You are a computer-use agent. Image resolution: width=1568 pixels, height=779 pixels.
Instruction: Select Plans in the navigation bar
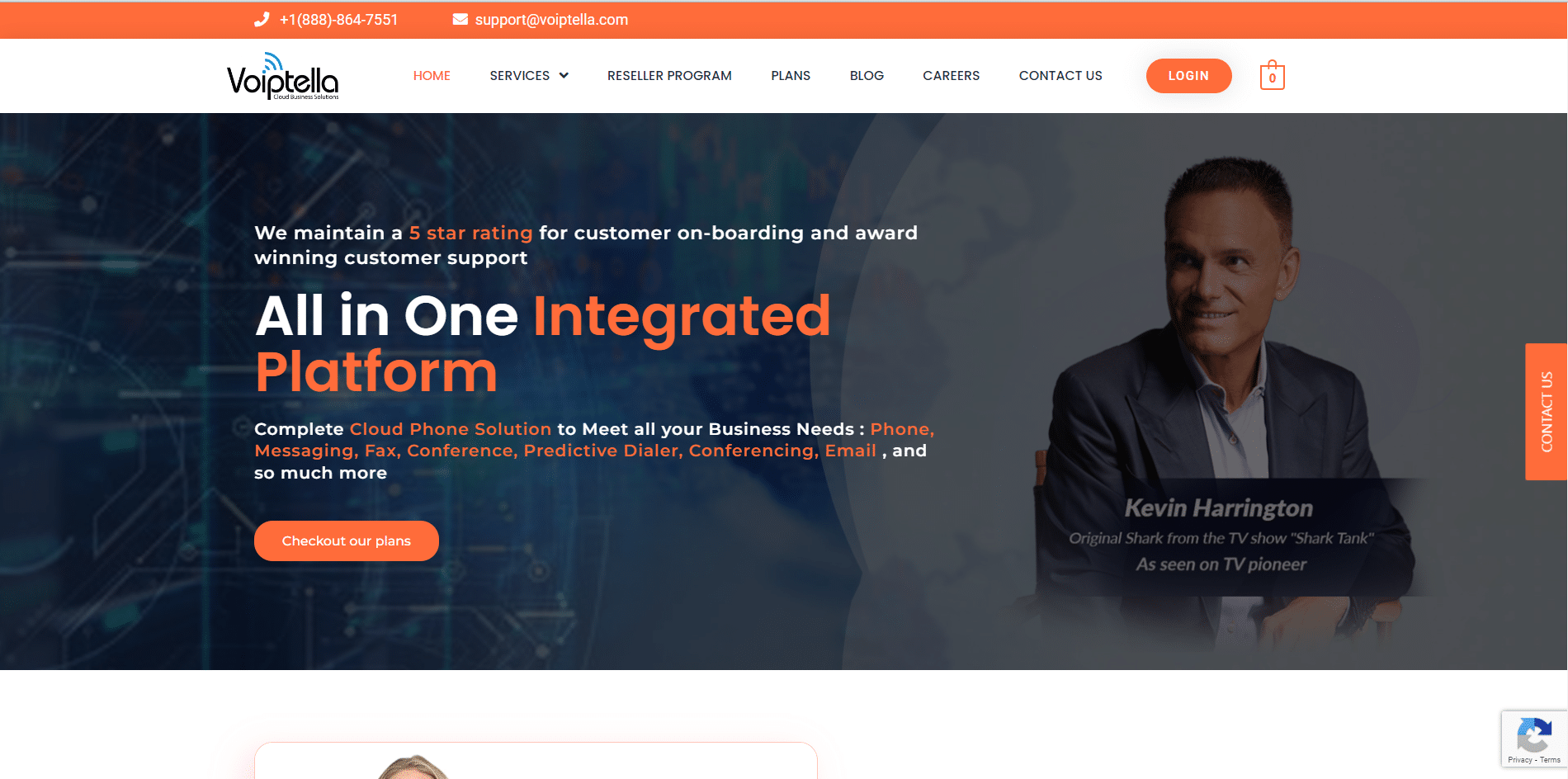tap(791, 75)
